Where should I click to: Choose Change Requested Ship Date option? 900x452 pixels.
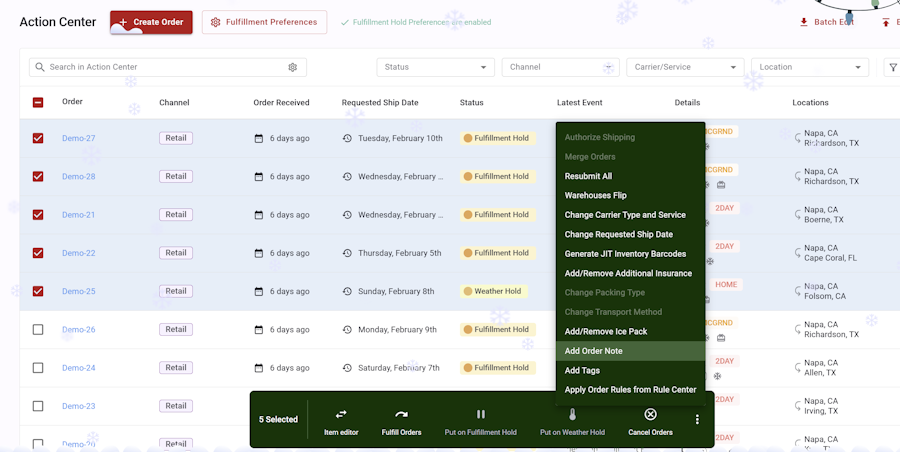[618, 234]
